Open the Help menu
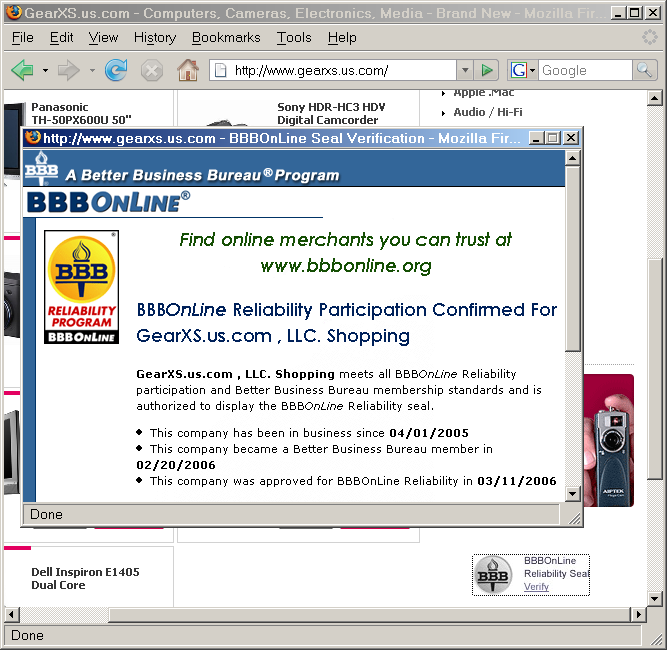 [x=342, y=38]
